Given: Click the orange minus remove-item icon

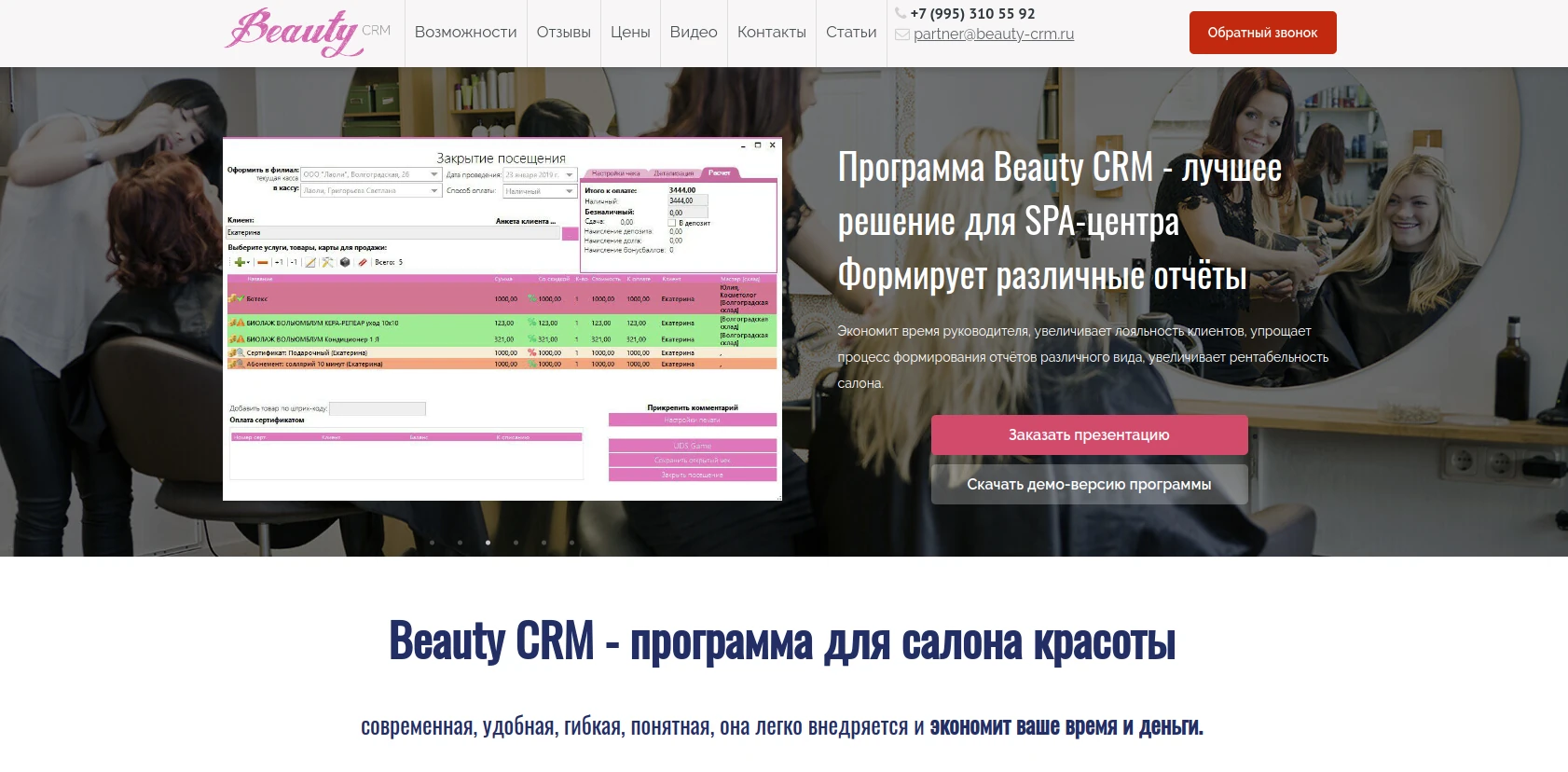Looking at the screenshot, I should (x=263, y=263).
